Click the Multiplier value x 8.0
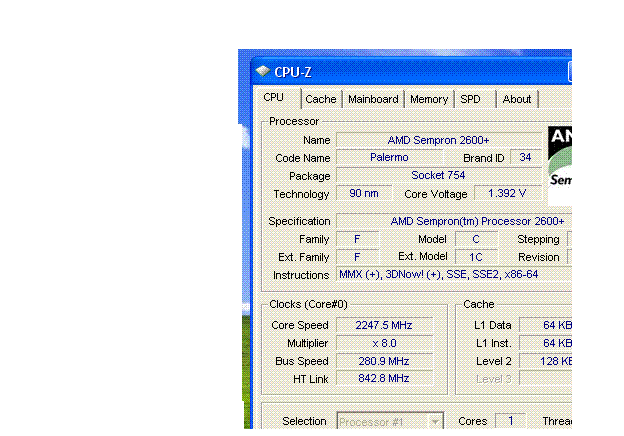The width and height of the screenshot is (624, 436). click(x=384, y=343)
